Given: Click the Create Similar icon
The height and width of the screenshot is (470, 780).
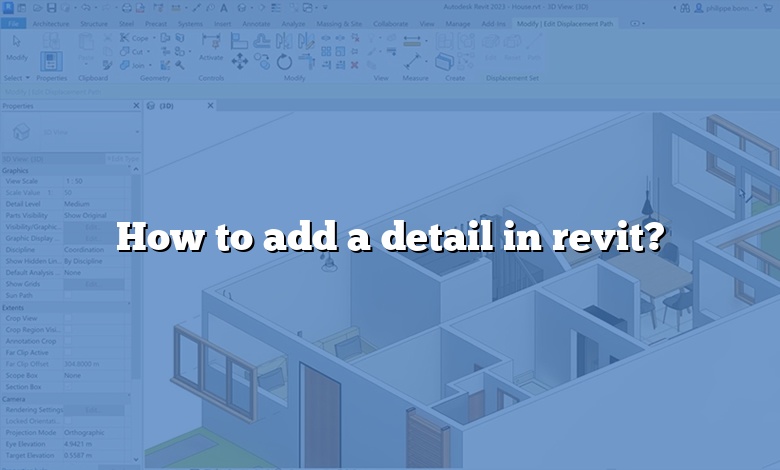Looking at the screenshot, I should (x=444, y=62).
